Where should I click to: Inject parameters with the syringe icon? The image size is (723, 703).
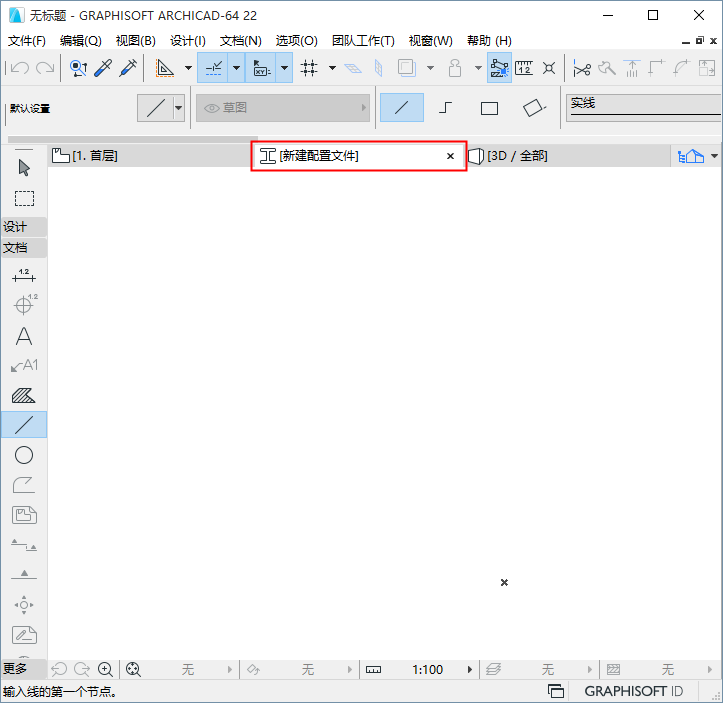click(x=128, y=68)
